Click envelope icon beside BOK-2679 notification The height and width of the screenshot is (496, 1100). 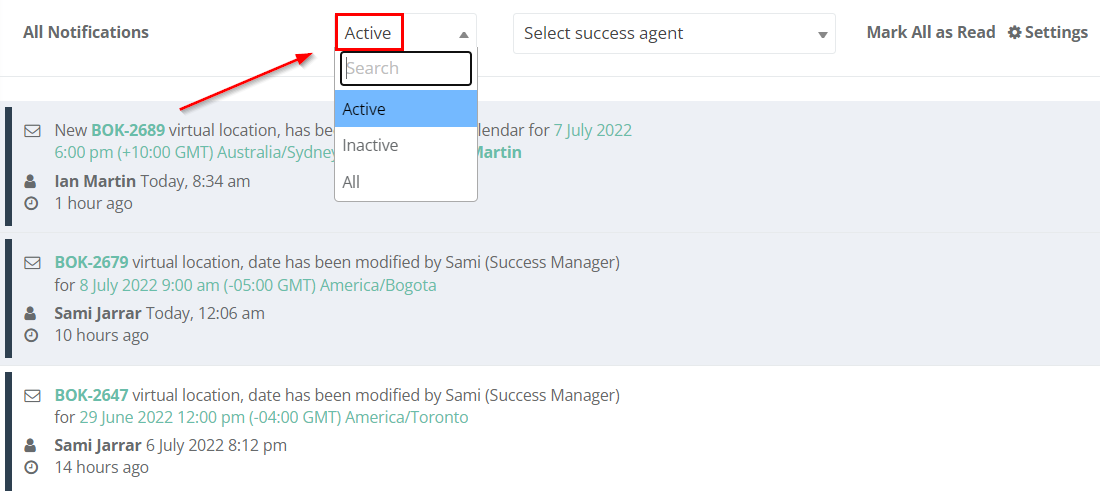[x=32, y=262]
